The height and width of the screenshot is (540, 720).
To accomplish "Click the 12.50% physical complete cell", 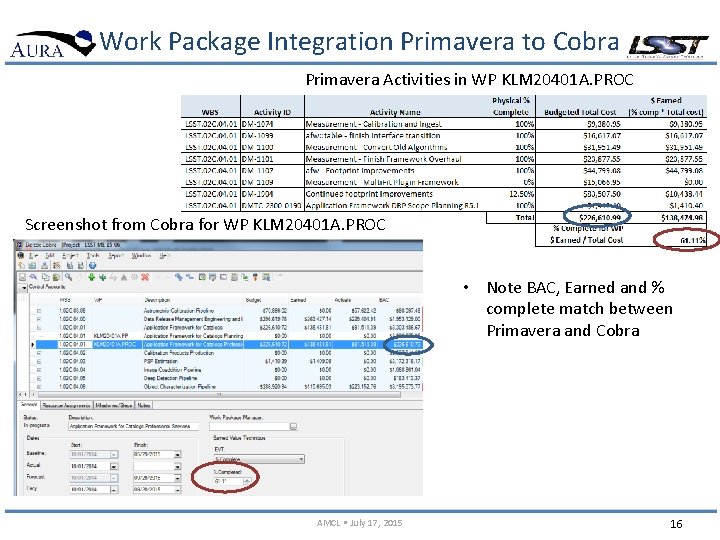I will click(x=521, y=194).
